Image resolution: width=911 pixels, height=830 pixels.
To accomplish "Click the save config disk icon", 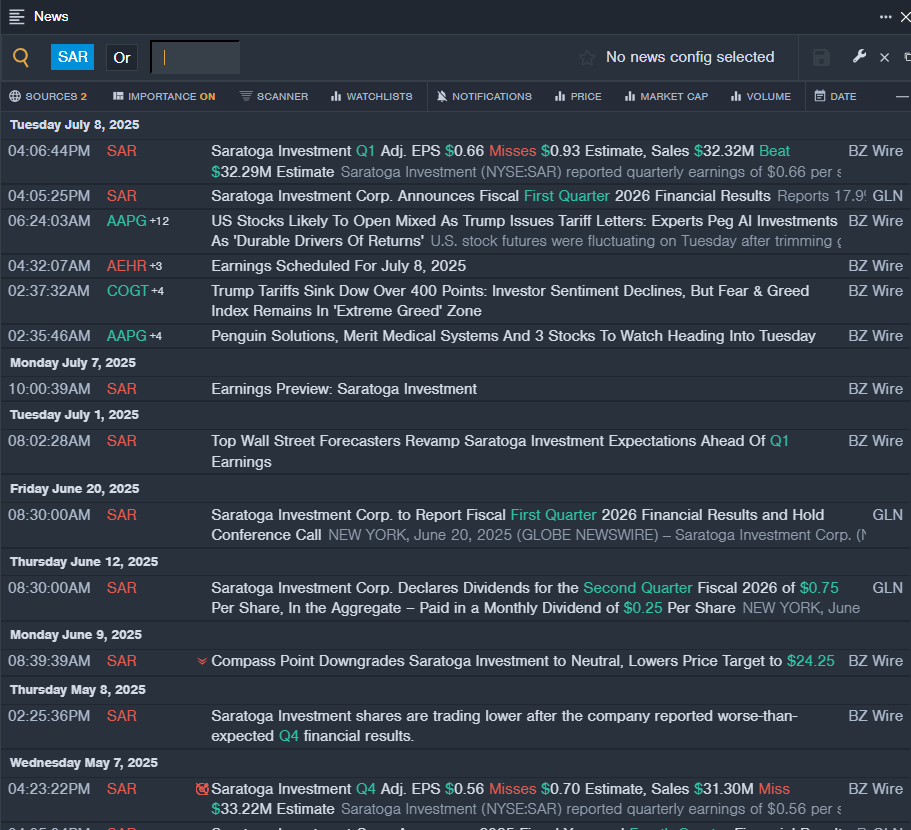I will [x=821, y=58].
